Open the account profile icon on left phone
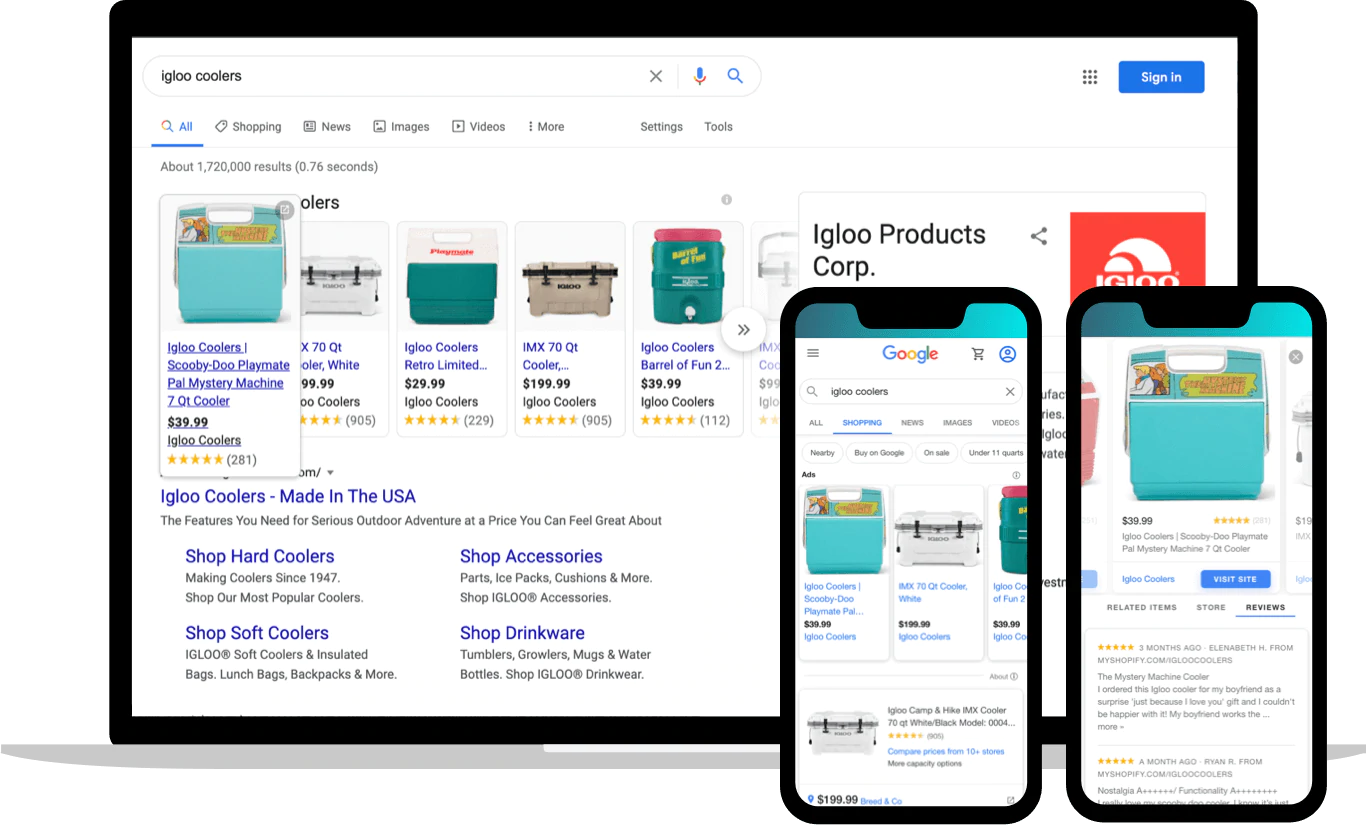The width and height of the screenshot is (1366, 825). (1007, 354)
